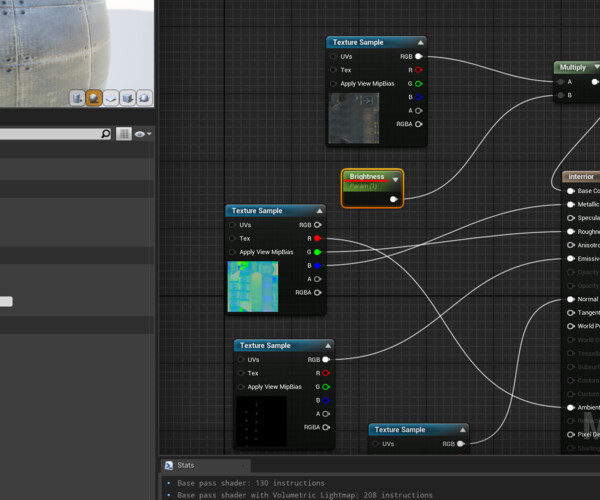This screenshot has width=600, height=500.
Task: Select 'Base pass shader: 130 instructions' line
Action: coord(251,483)
